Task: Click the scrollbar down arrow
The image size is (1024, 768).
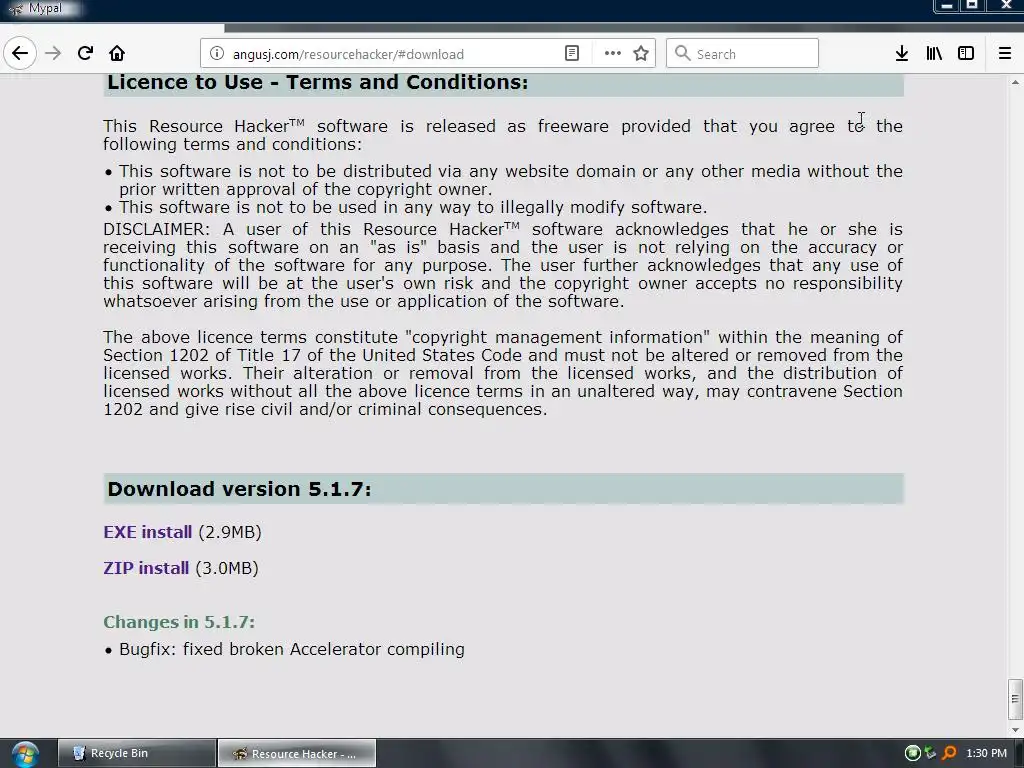Action: (1015, 730)
